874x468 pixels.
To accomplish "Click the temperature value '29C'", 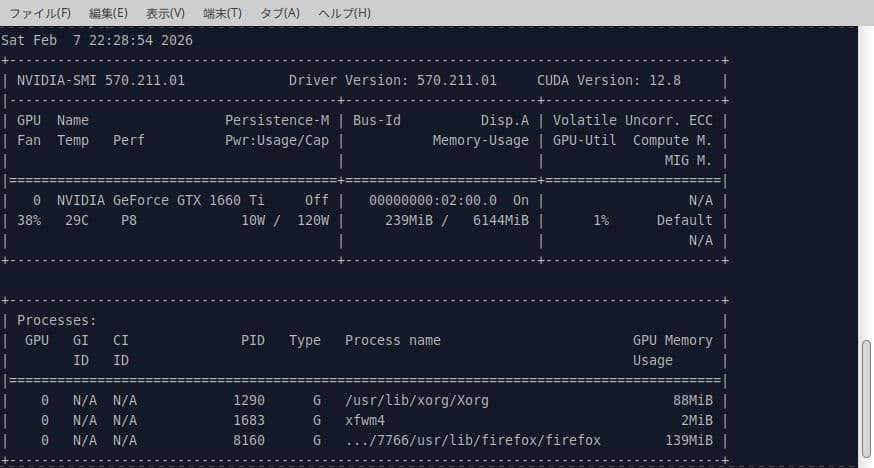I will (77, 221).
